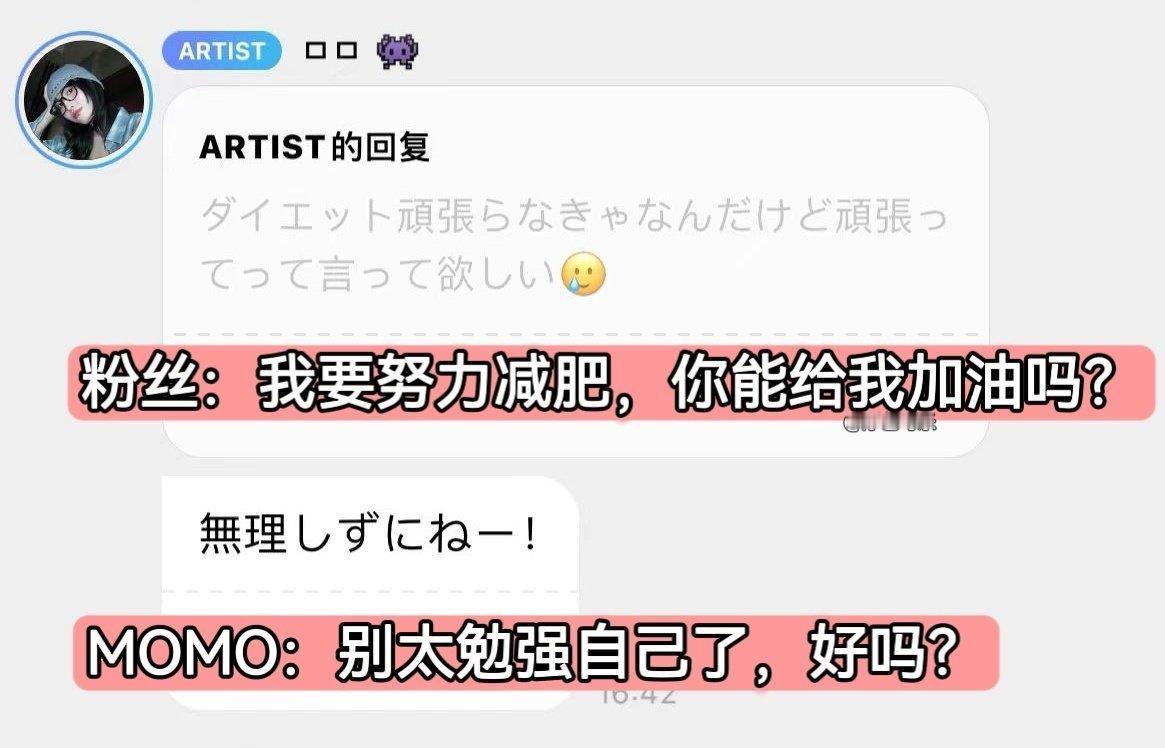This screenshot has height=748, width=1165.
Task: Select the quoted line てって言って欲しい
Action: (379, 274)
